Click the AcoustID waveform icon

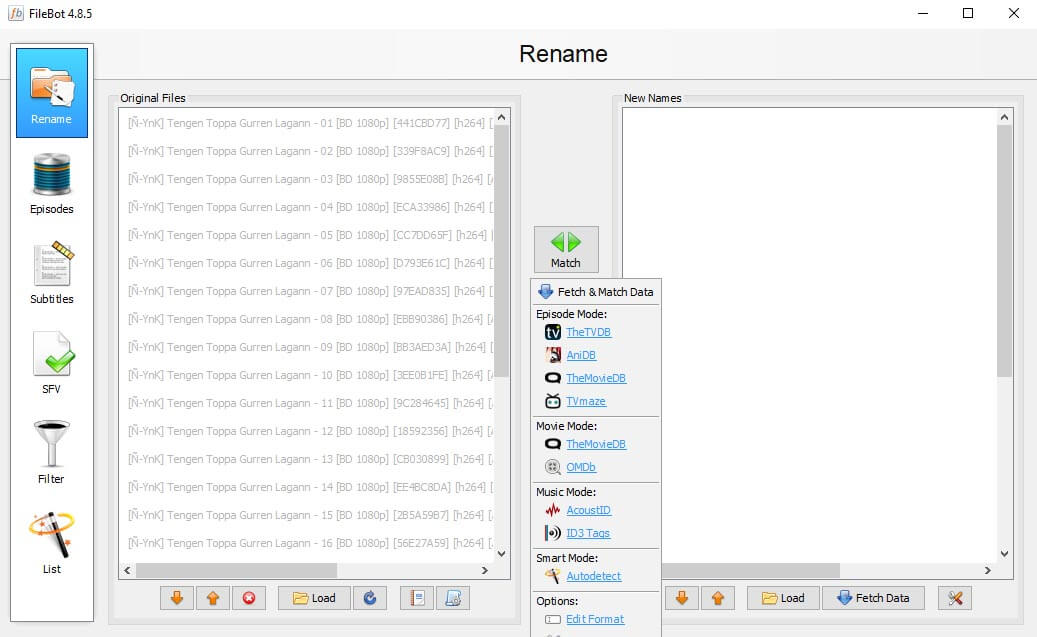[x=553, y=510]
